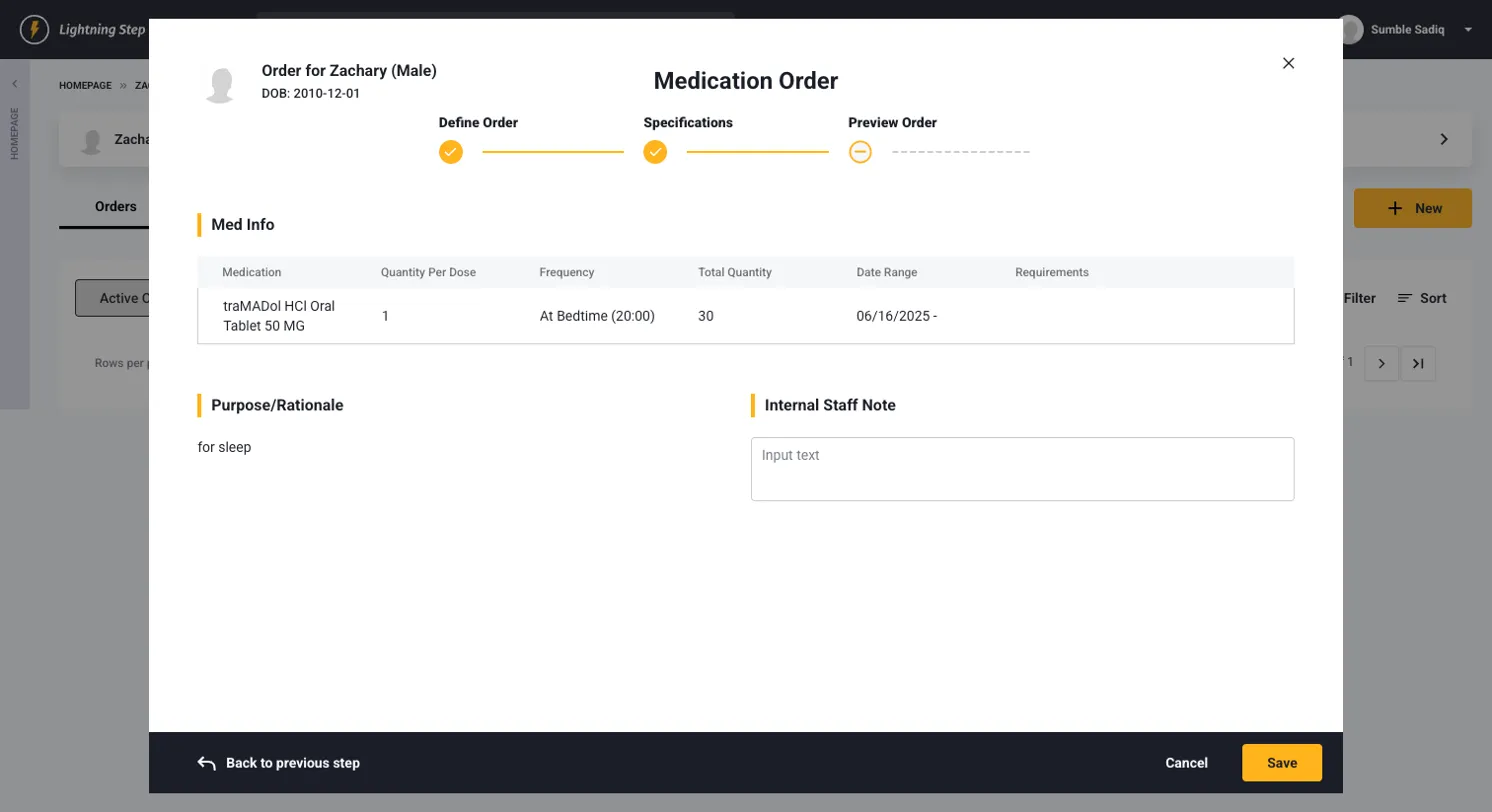
Task: Click the Lightning Step logo
Action: (35, 29)
